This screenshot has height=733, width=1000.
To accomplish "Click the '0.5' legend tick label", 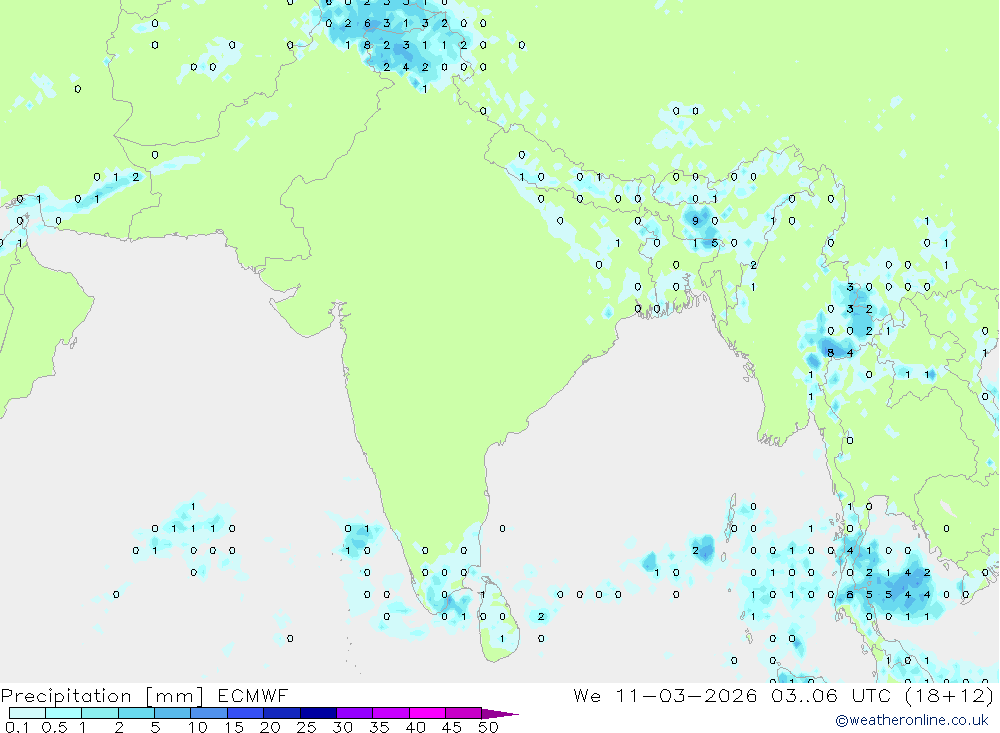I will pyautogui.click(x=54, y=727).
